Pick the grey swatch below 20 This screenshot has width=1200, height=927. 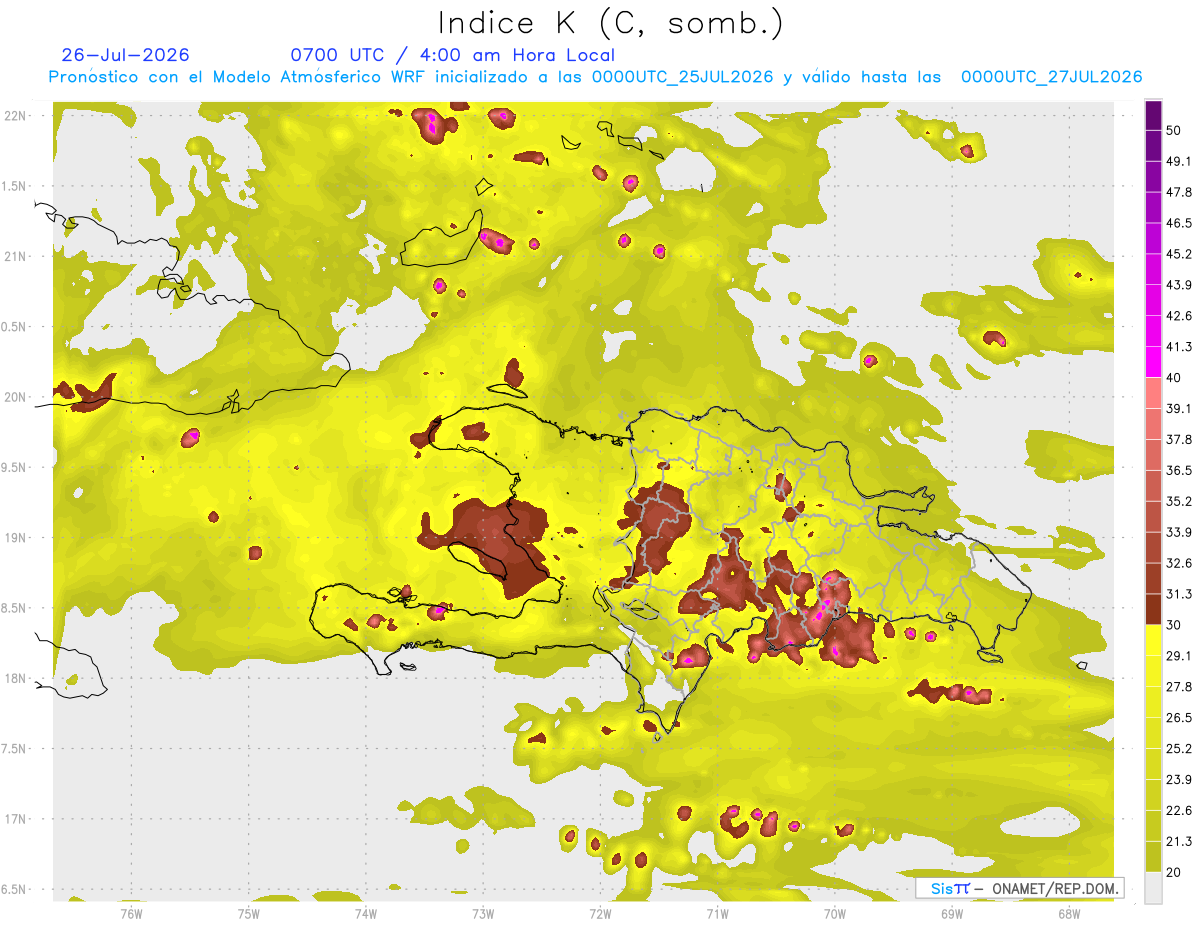[1153, 887]
